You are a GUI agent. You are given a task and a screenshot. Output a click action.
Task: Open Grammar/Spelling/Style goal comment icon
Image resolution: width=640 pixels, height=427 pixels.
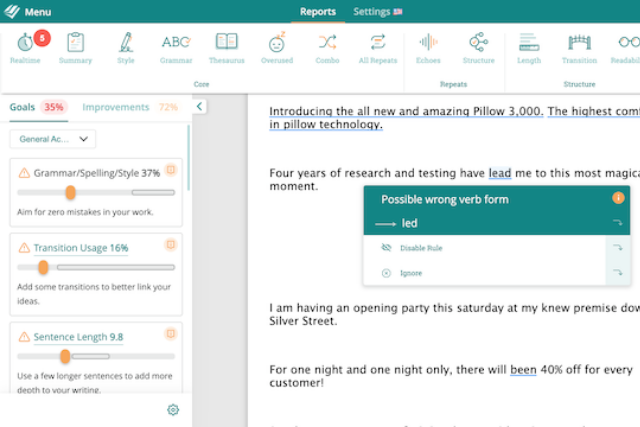[x=171, y=169]
